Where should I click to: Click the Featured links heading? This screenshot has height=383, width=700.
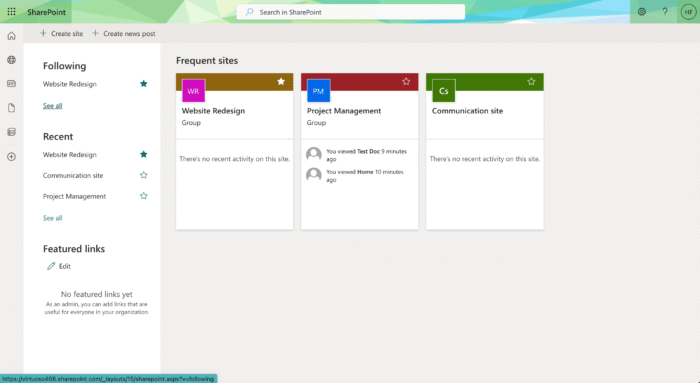tap(74, 249)
